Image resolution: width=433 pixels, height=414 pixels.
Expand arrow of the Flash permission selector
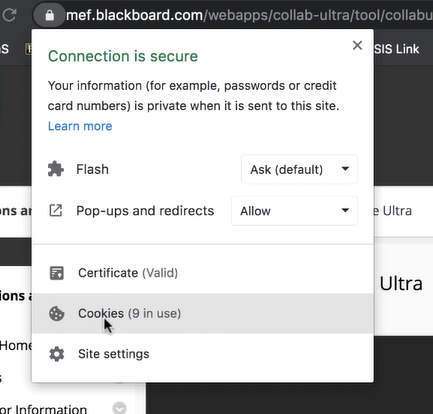[x=345, y=169]
